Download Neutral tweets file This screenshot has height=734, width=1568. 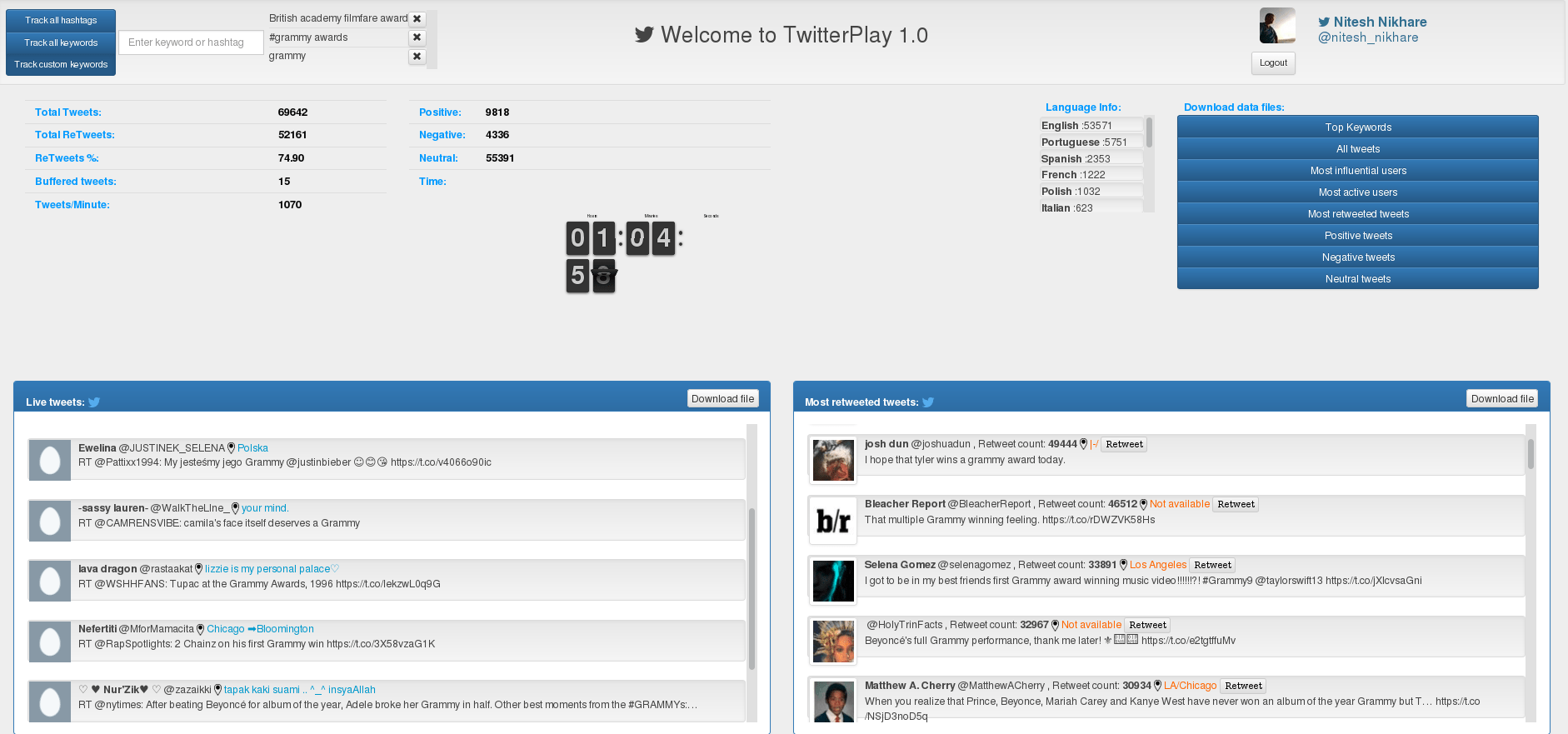click(x=1358, y=279)
